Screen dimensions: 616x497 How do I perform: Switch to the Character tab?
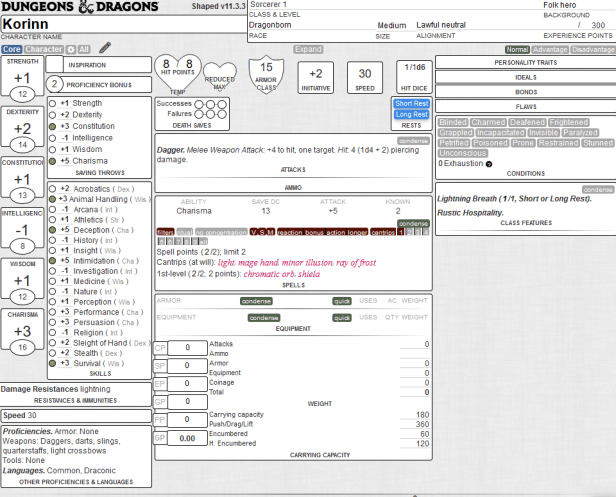click(x=43, y=48)
